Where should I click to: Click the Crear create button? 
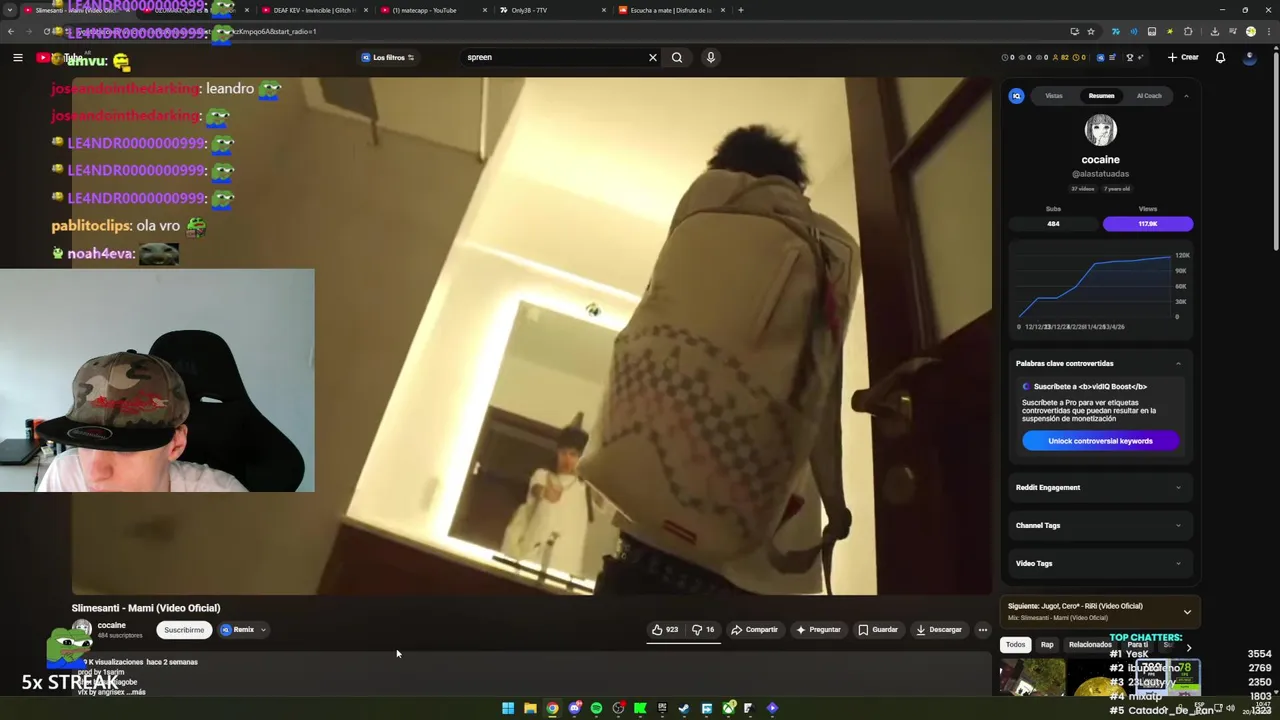coord(1183,57)
